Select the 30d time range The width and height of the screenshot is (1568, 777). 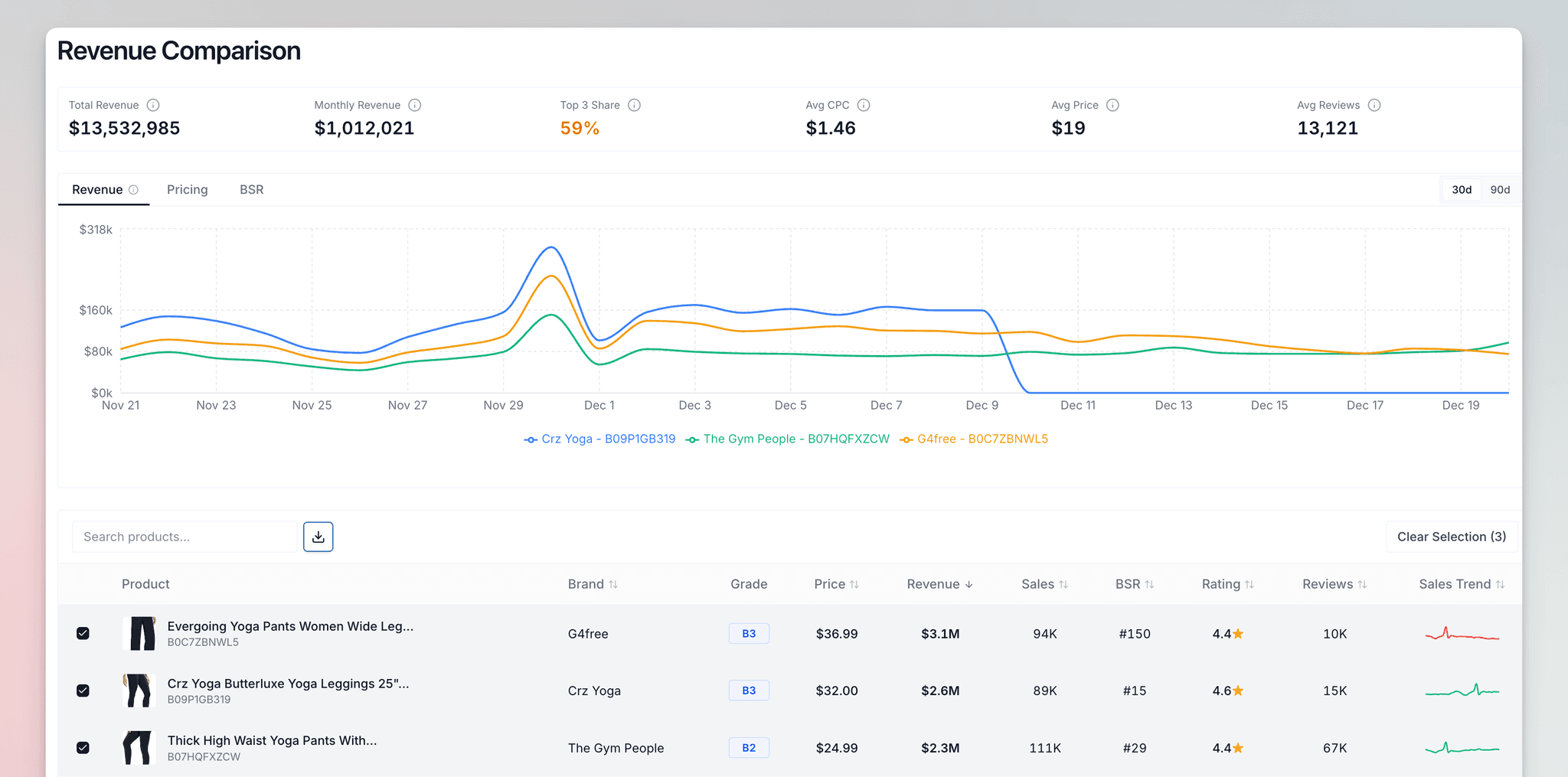pyautogui.click(x=1462, y=190)
